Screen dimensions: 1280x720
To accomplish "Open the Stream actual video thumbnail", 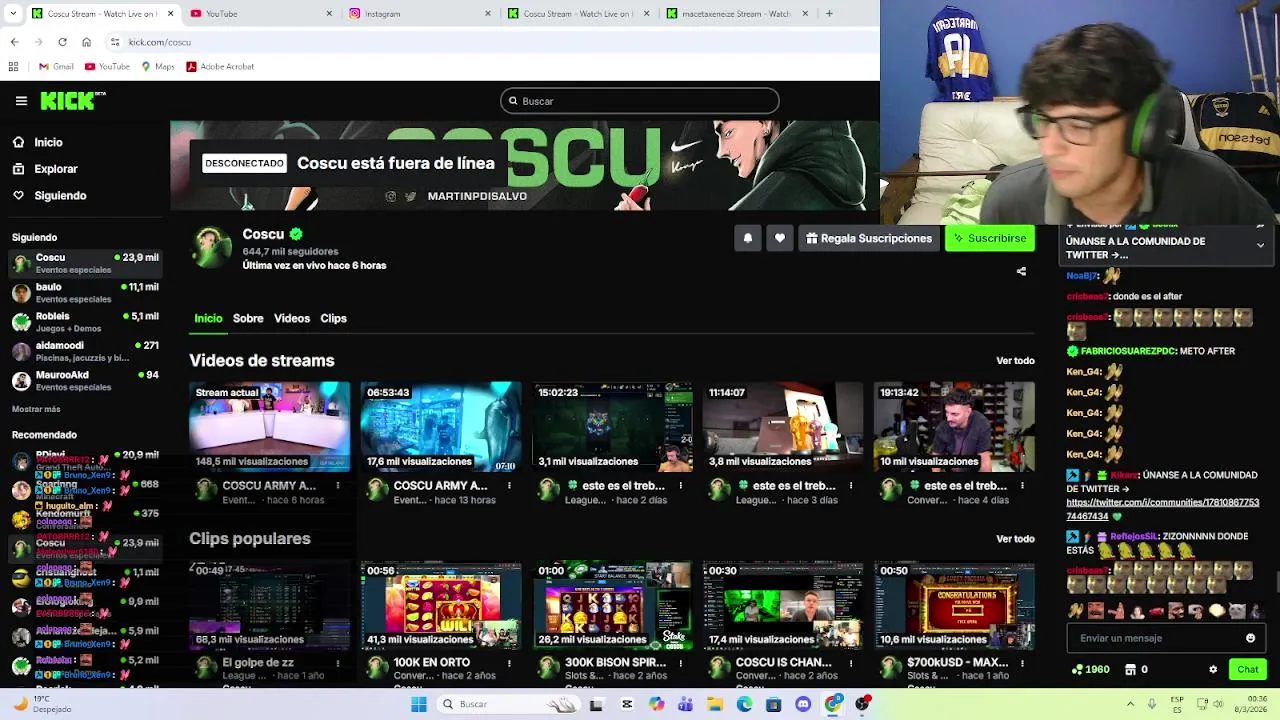I will click(270, 426).
